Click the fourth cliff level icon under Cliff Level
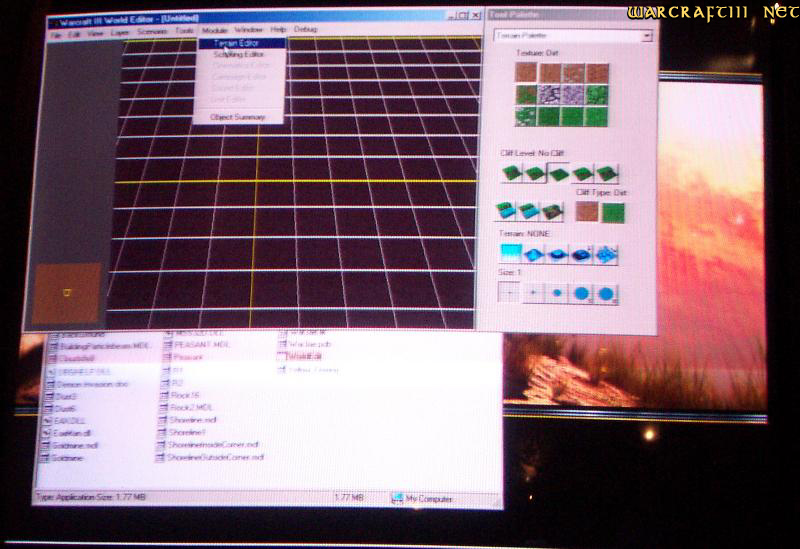This screenshot has height=549, width=800. pos(582,173)
